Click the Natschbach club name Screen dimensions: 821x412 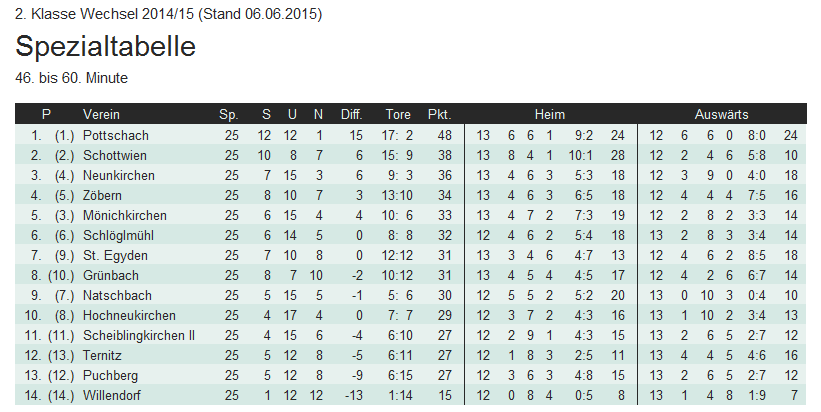pos(117,295)
